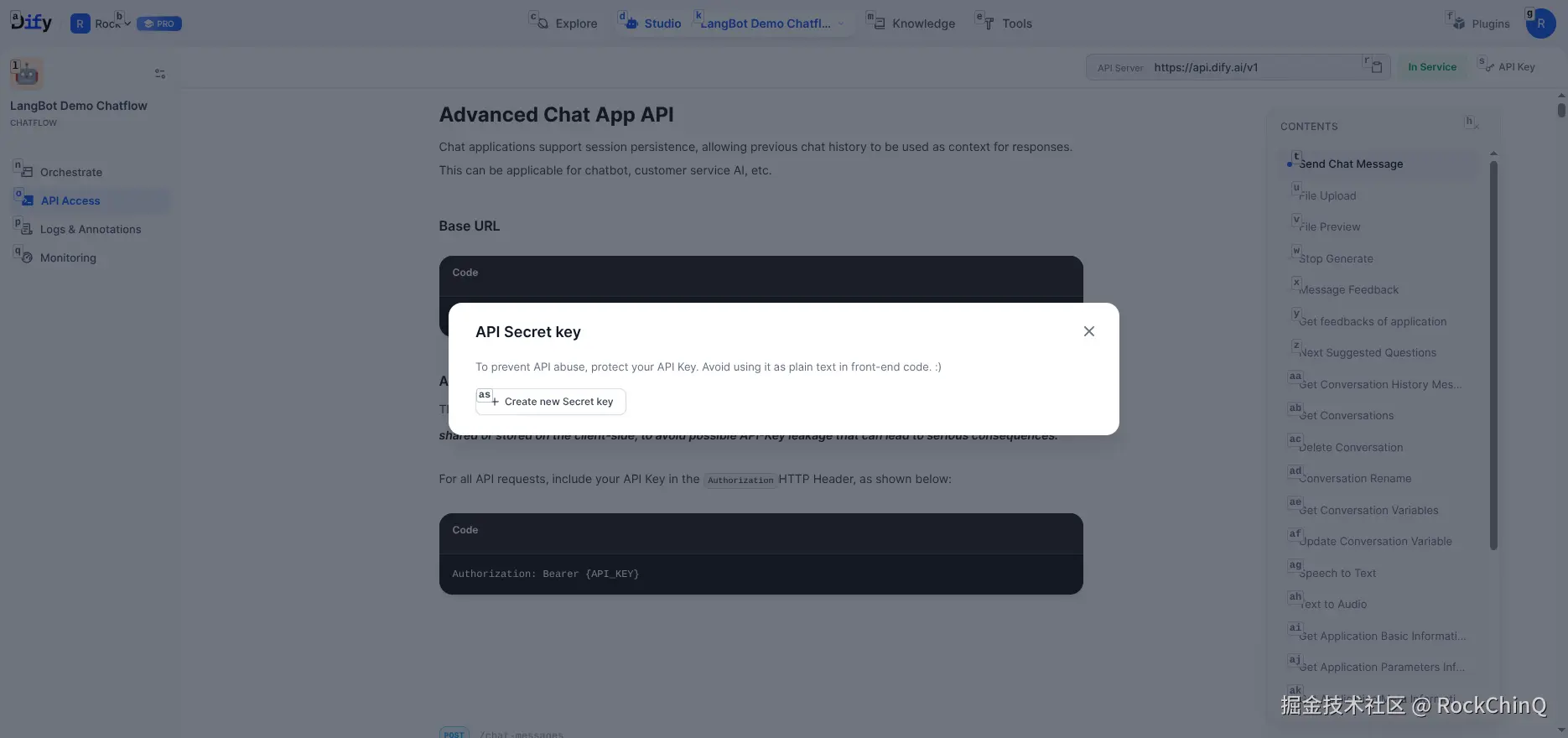Create new Secret key
This screenshot has height=738, width=1568.
(x=551, y=402)
